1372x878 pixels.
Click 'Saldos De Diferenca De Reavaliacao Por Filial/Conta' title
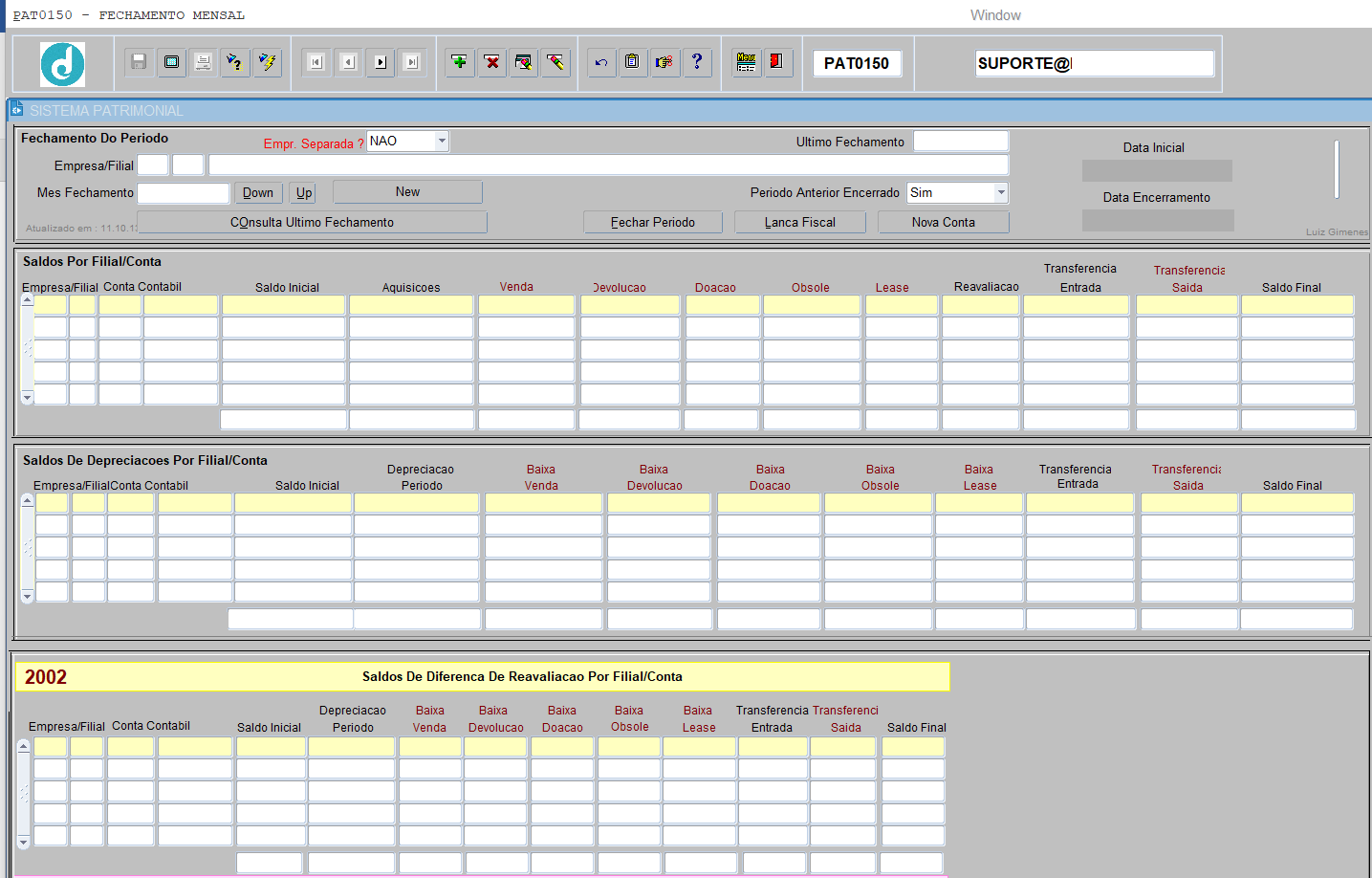[522, 676]
